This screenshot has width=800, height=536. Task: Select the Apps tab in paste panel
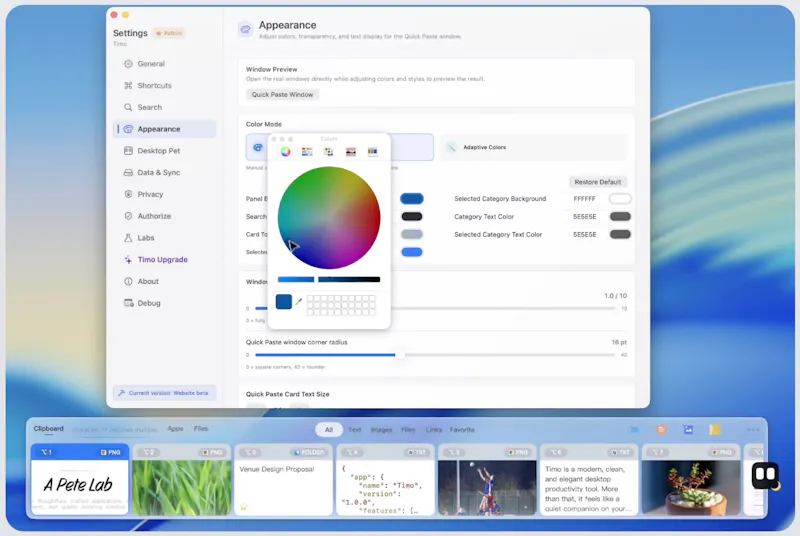click(x=175, y=429)
